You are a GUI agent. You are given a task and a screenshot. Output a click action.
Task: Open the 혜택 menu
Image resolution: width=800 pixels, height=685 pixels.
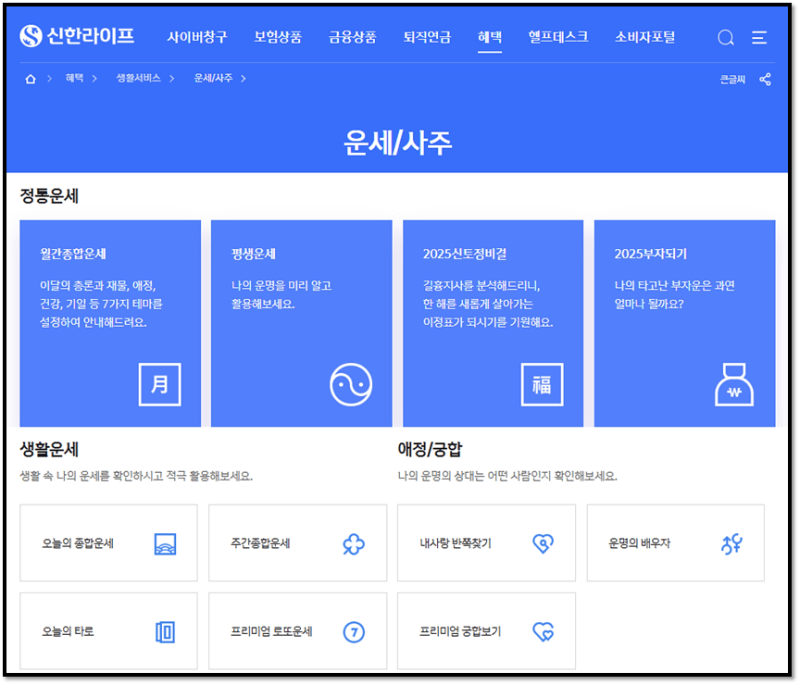click(490, 37)
